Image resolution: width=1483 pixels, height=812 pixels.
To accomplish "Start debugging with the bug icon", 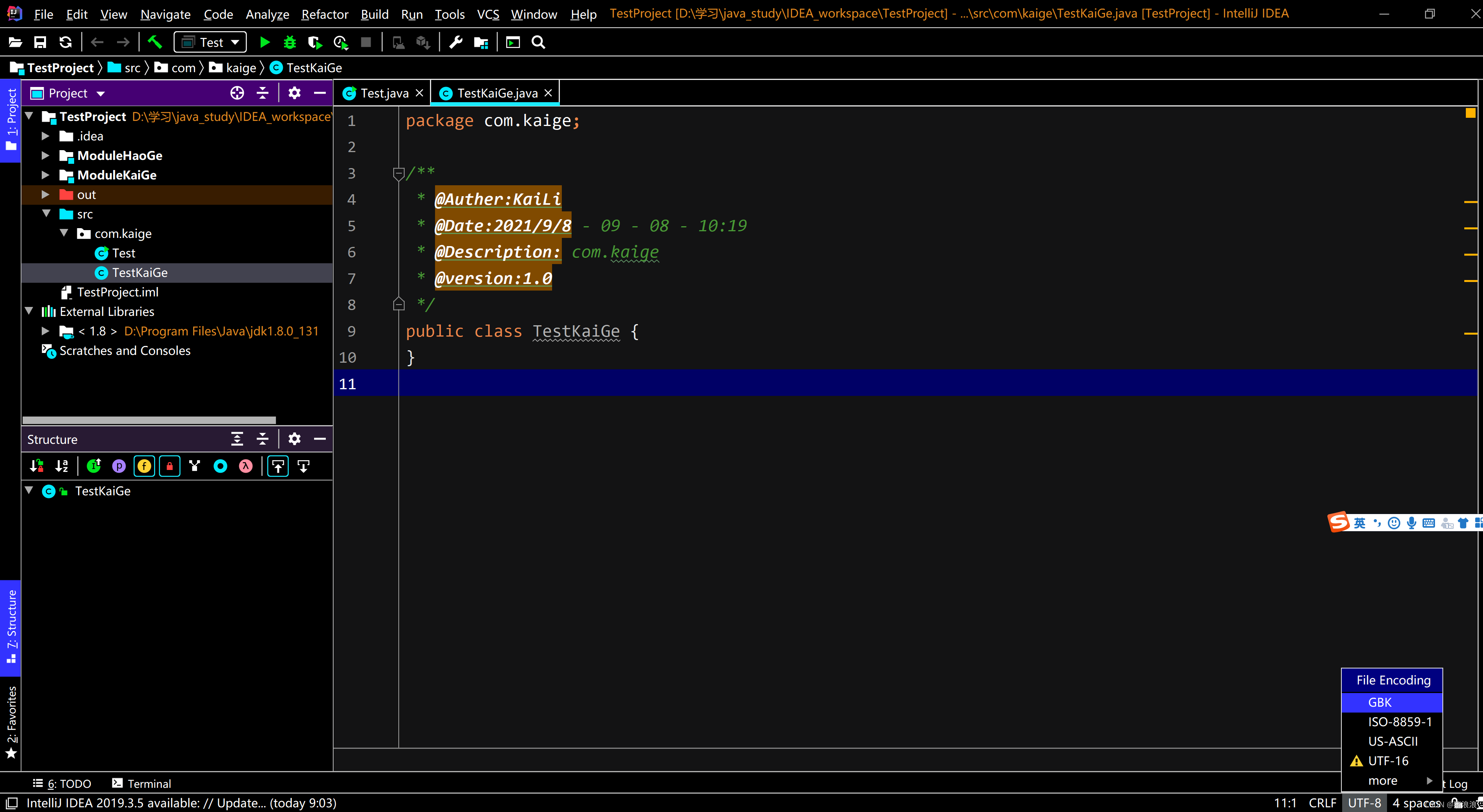I will point(289,42).
